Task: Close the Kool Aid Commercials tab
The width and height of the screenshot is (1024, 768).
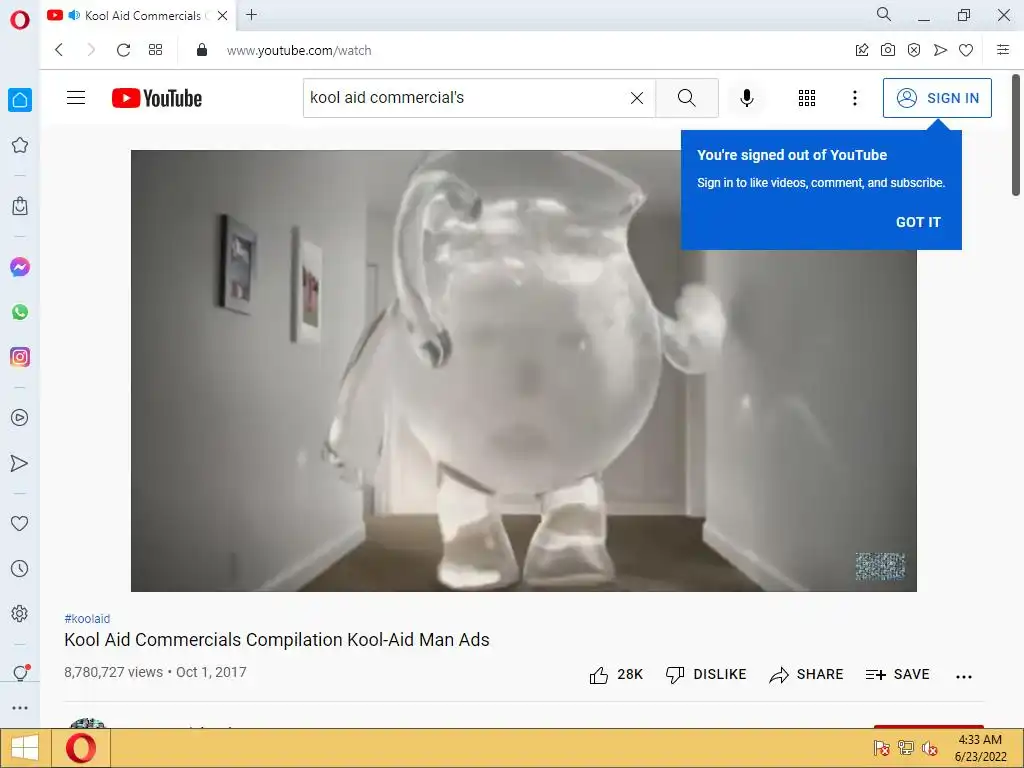Action: click(223, 16)
